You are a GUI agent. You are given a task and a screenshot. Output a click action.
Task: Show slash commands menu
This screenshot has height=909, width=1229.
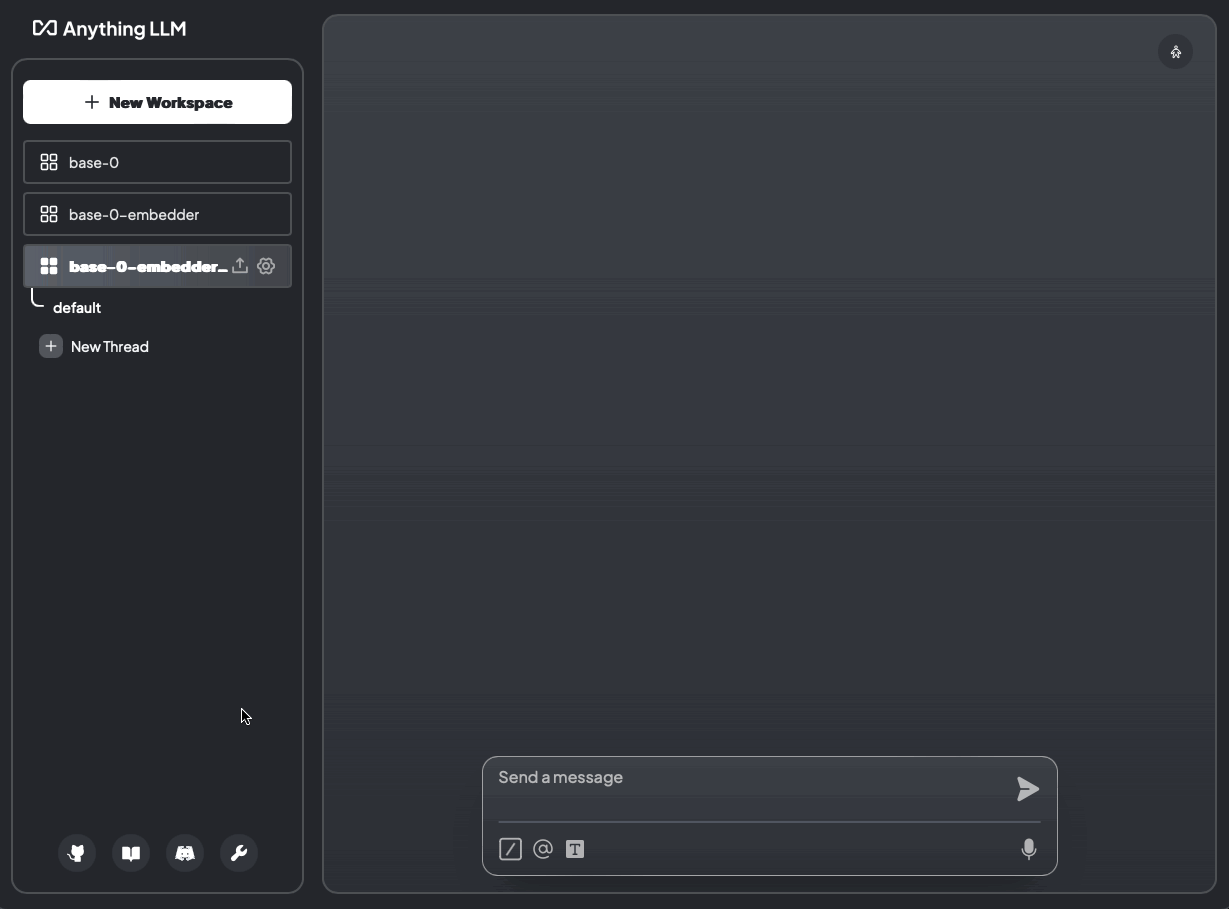(510, 849)
